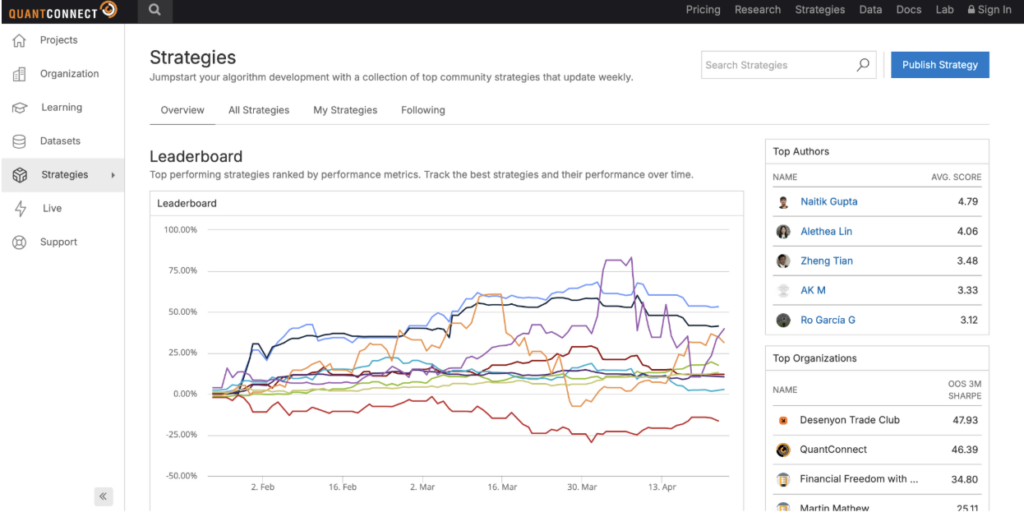This screenshot has width=1024, height=526.
Task: Click the Desenyon Trade Club name
Action: pyautogui.click(x=850, y=420)
